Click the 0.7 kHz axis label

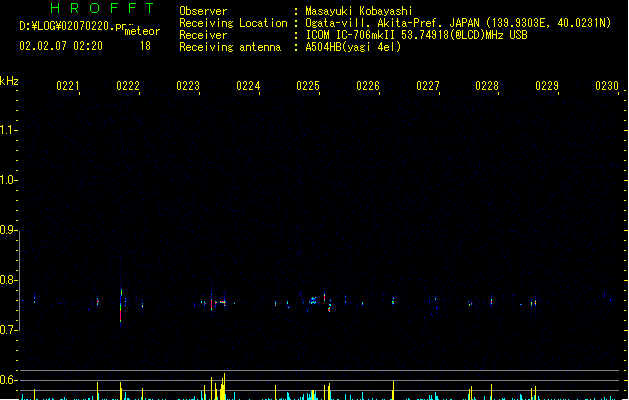click(x=8, y=330)
